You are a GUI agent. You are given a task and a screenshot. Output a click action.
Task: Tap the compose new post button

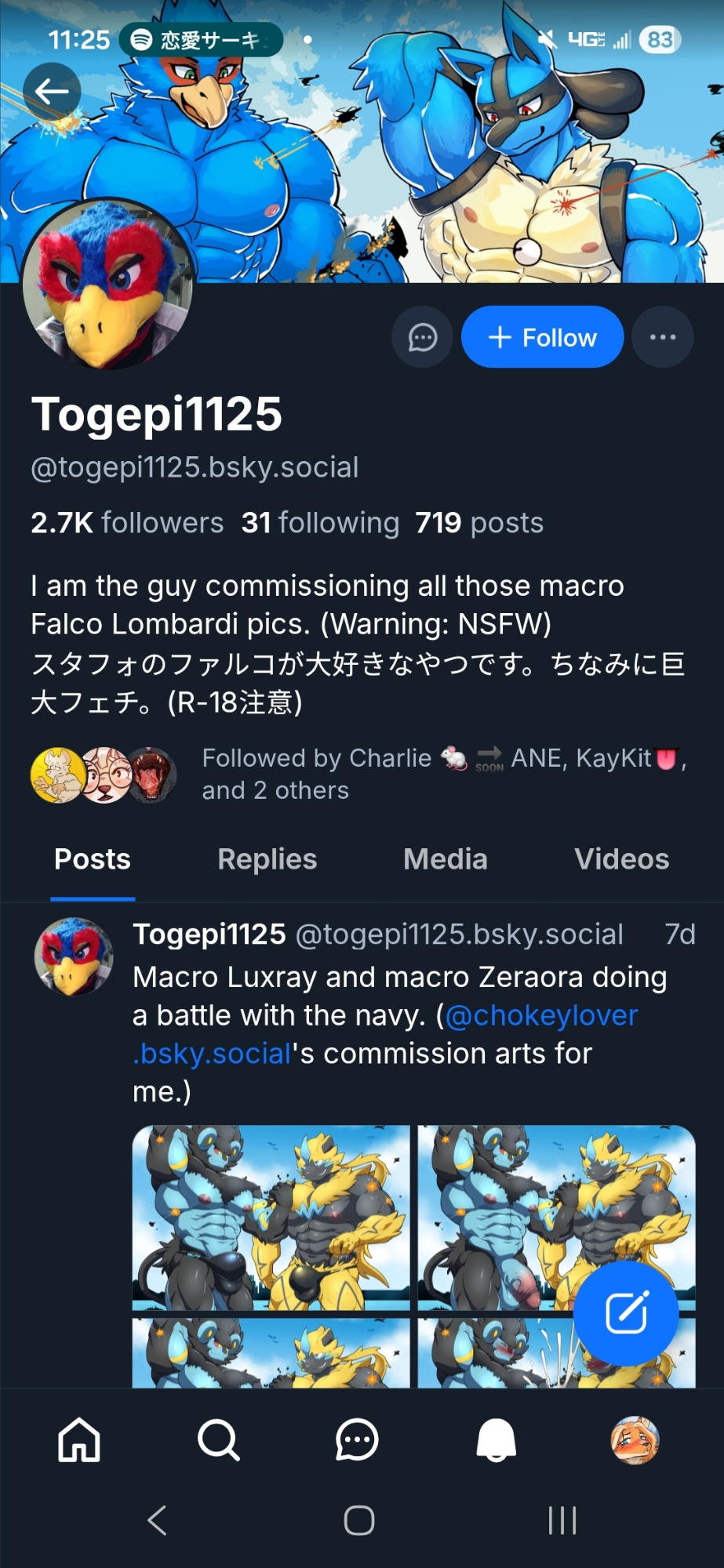[626, 1313]
